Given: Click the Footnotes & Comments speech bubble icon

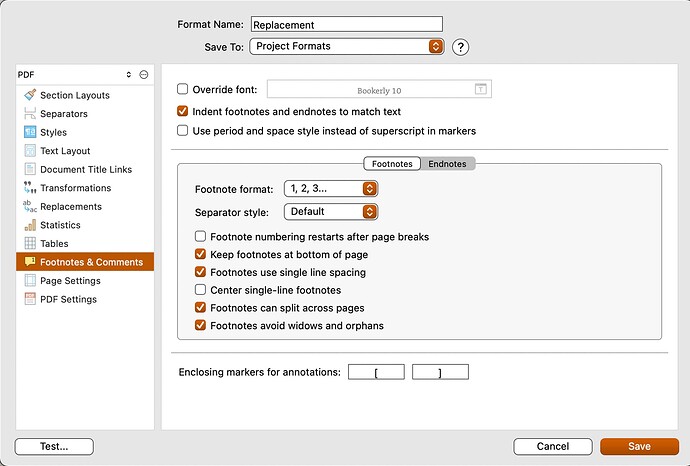Looking at the screenshot, I should pos(30,262).
